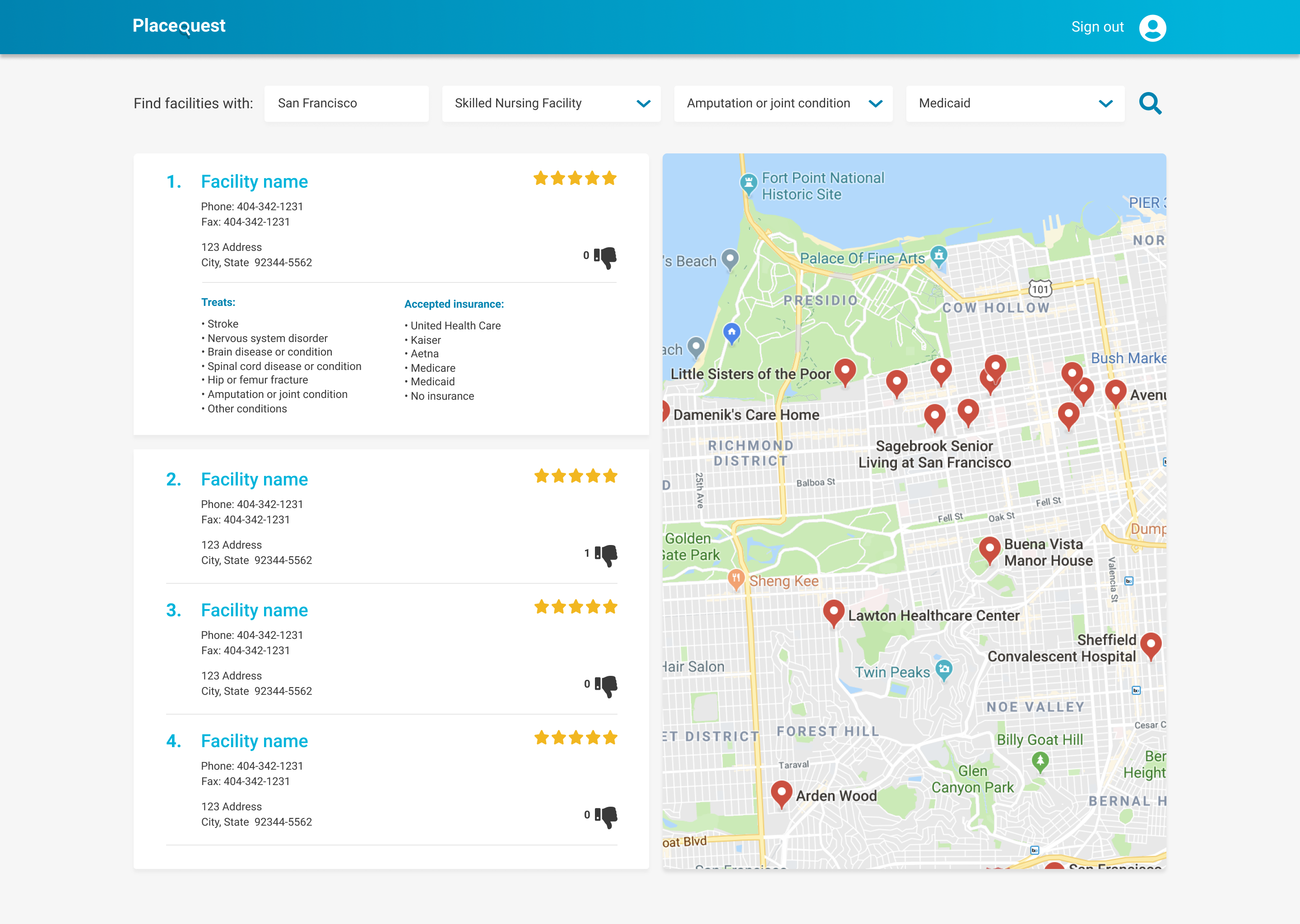Click the Placequest logo
Viewport: 1300px width, 924px height.
tap(179, 26)
